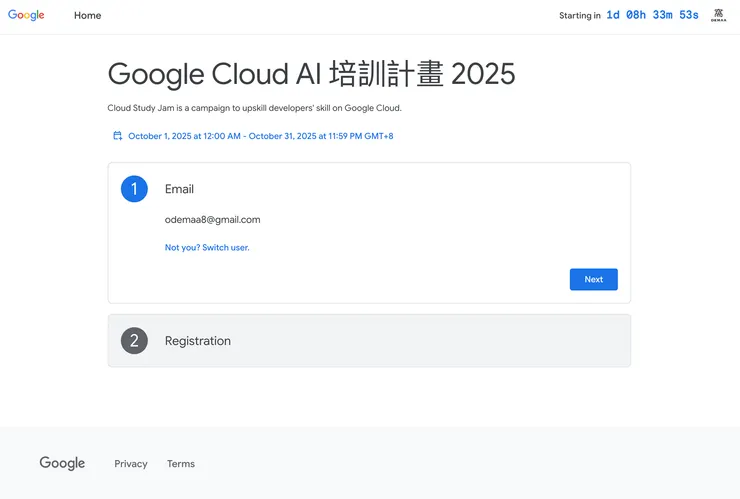
Task: Click the Google Cloud AI 培訓計畫 2025 title
Action: pos(311,74)
